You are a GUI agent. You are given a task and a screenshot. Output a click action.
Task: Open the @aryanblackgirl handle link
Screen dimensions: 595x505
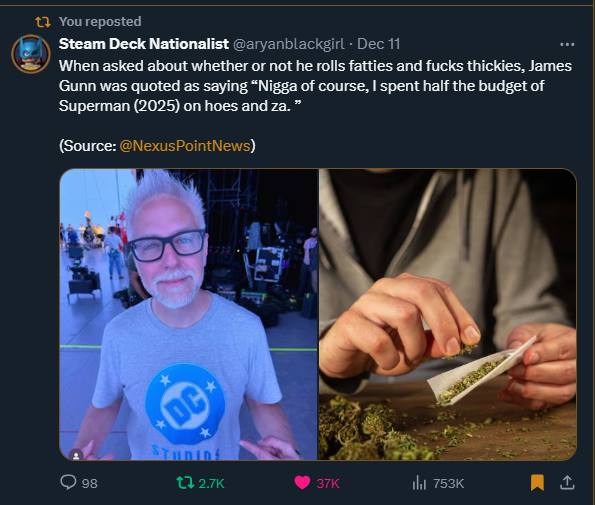[x=288, y=44]
